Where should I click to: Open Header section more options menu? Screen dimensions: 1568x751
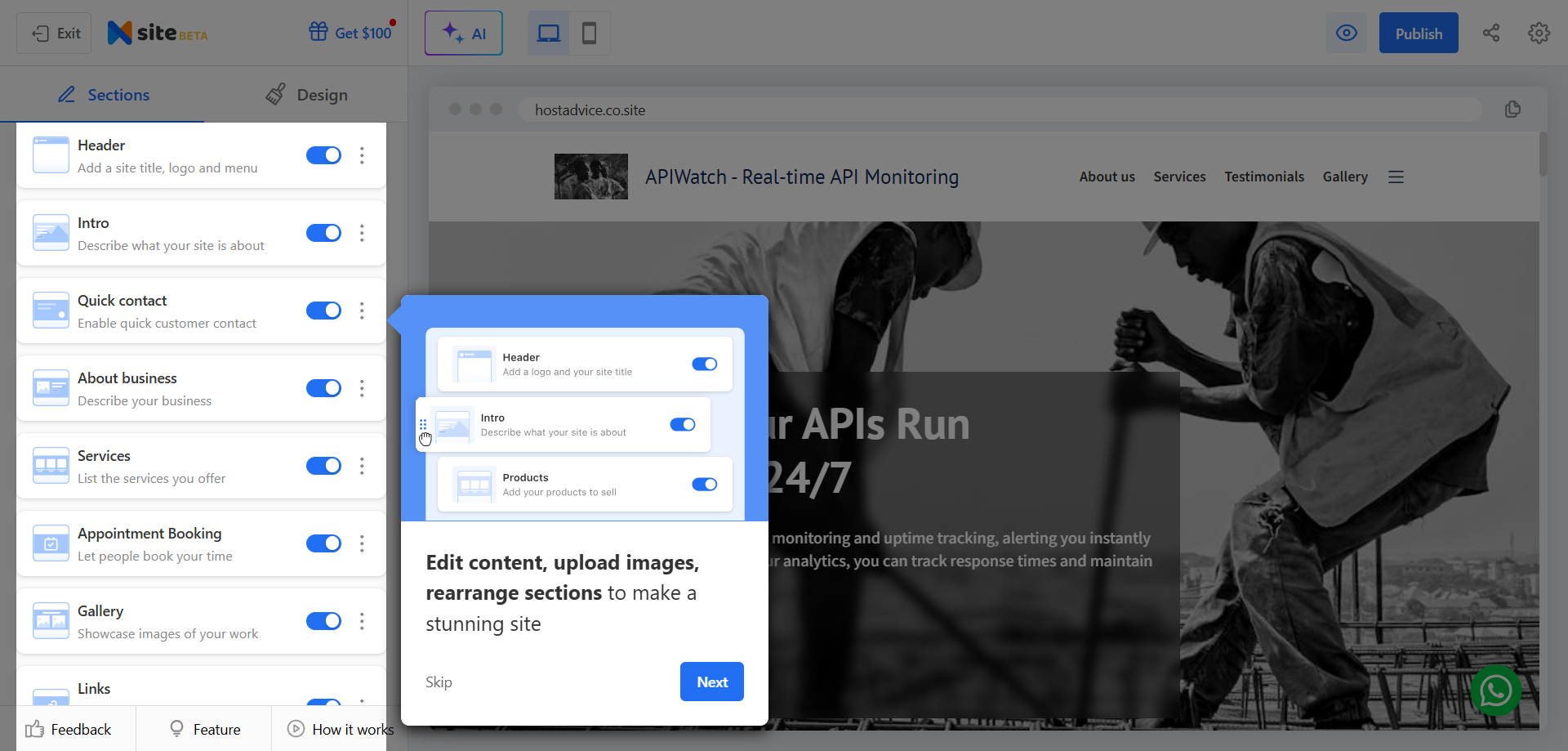click(362, 155)
